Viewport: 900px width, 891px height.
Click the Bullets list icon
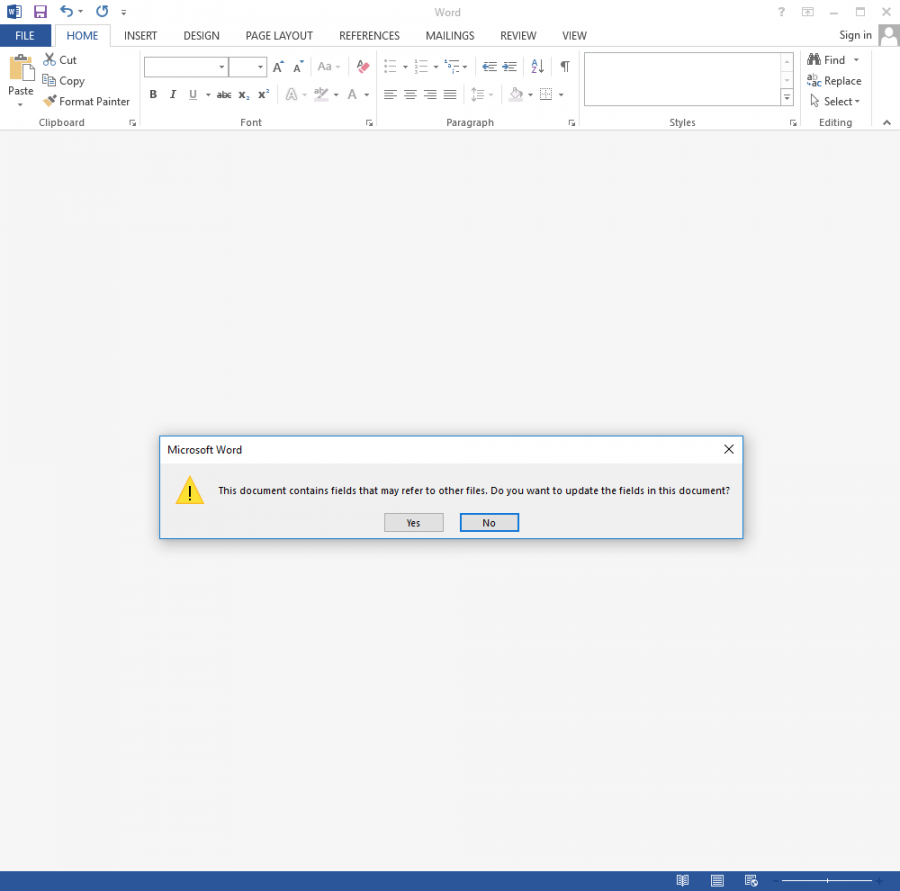390,67
